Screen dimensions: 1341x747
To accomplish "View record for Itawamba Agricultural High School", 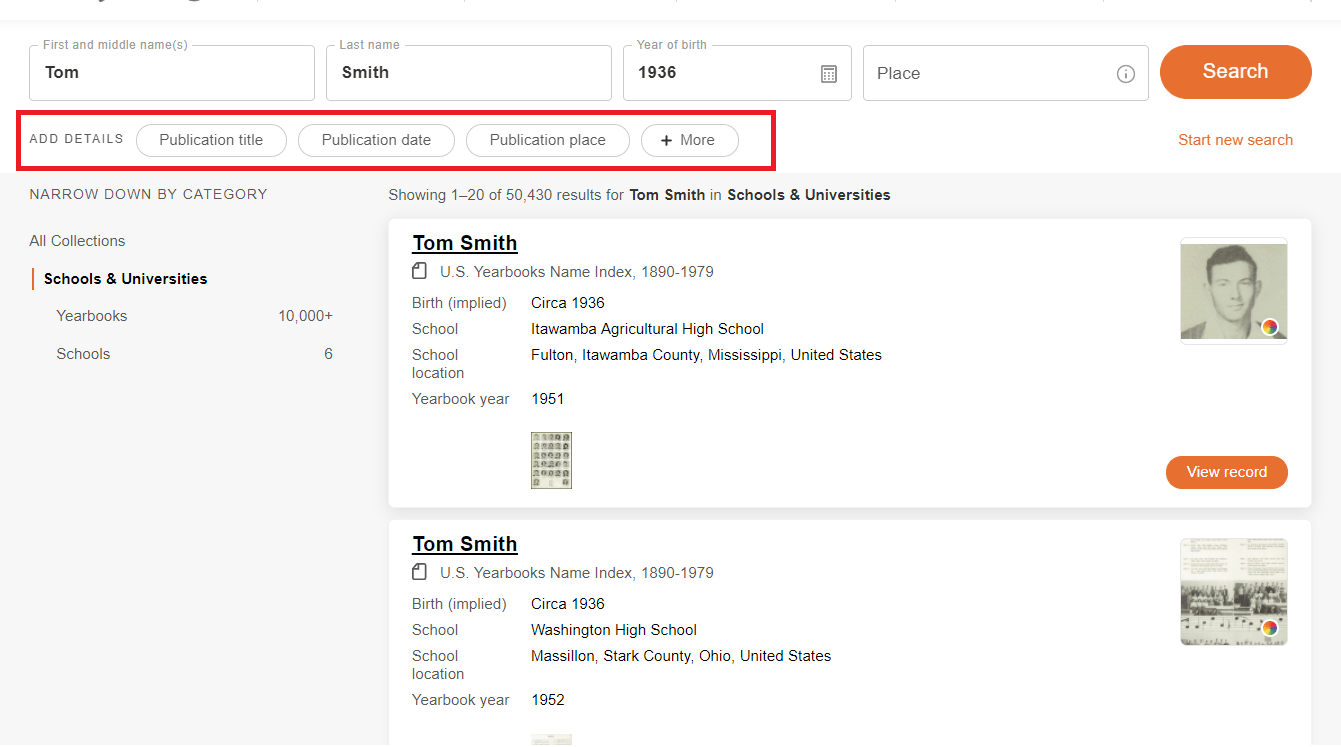I will 1226,472.
